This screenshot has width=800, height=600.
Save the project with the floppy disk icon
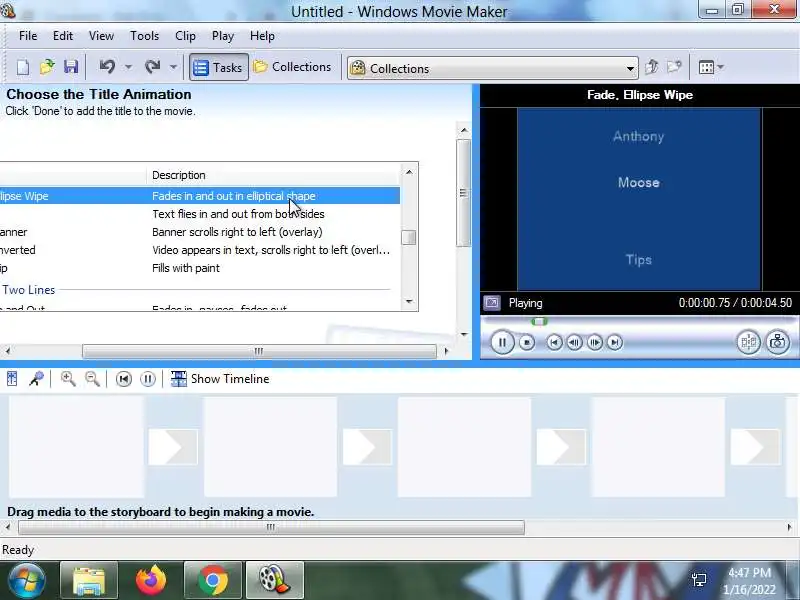click(71, 67)
